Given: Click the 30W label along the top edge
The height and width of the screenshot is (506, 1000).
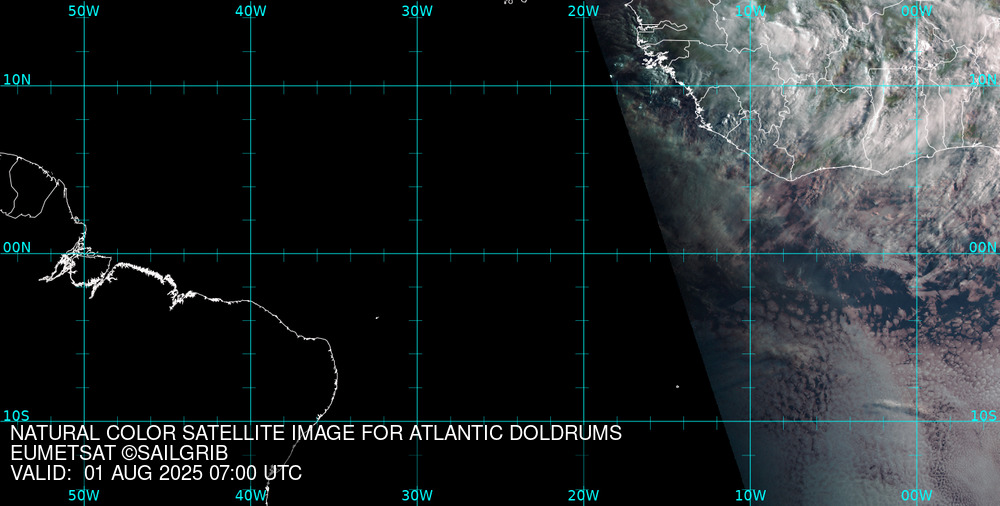Looking at the screenshot, I should point(418,11).
